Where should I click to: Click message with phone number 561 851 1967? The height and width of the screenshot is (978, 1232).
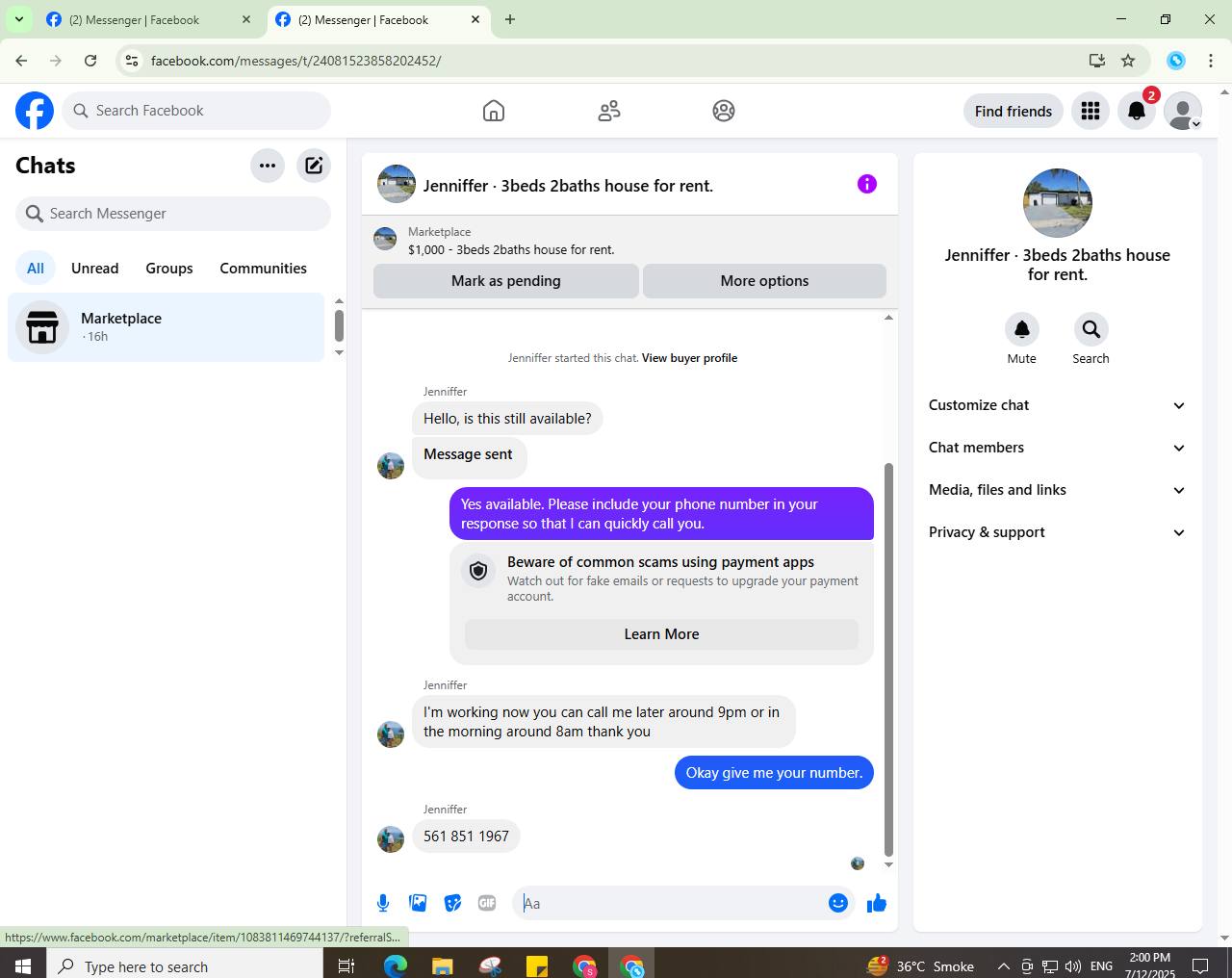pos(466,836)
